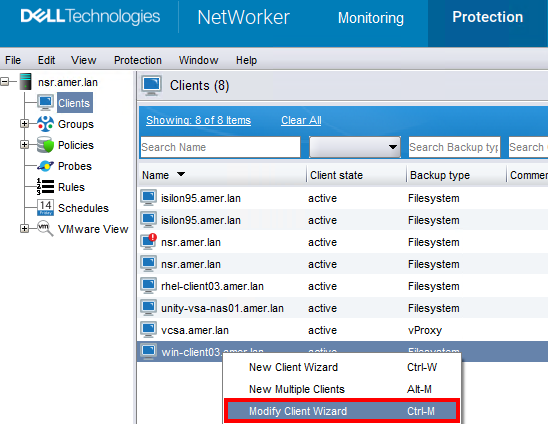Viewport: 548px width, 424px height.
Task: Click the Clear All link
Action: point(301,120)
